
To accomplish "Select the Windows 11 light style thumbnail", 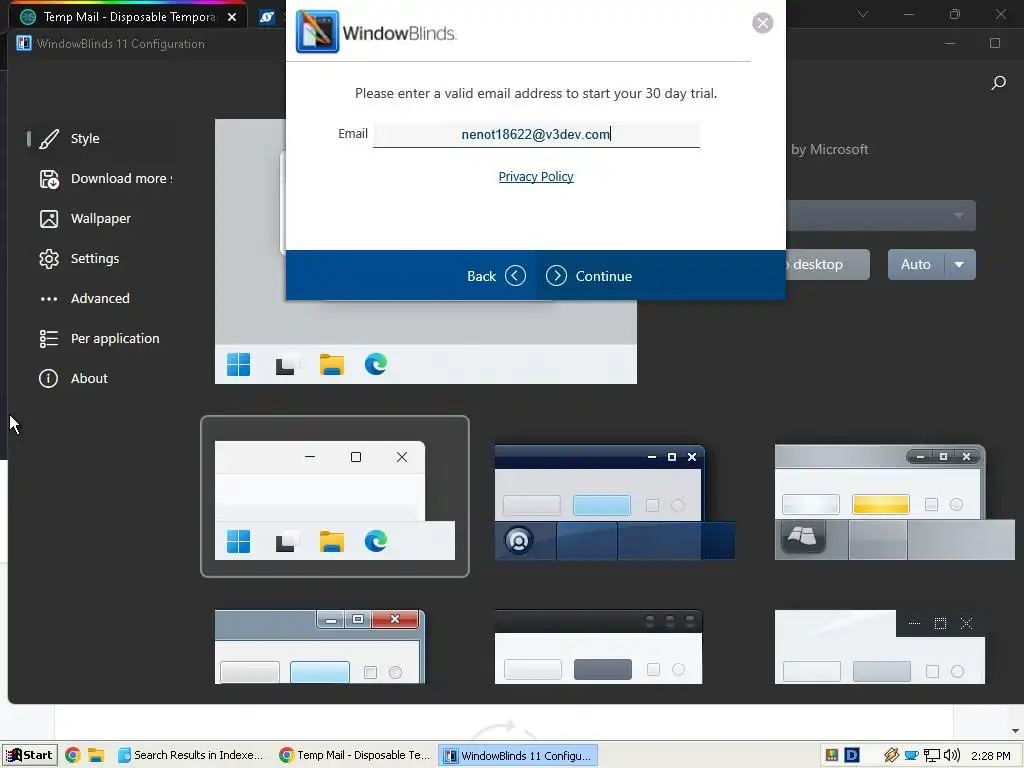I will point(334,496).
